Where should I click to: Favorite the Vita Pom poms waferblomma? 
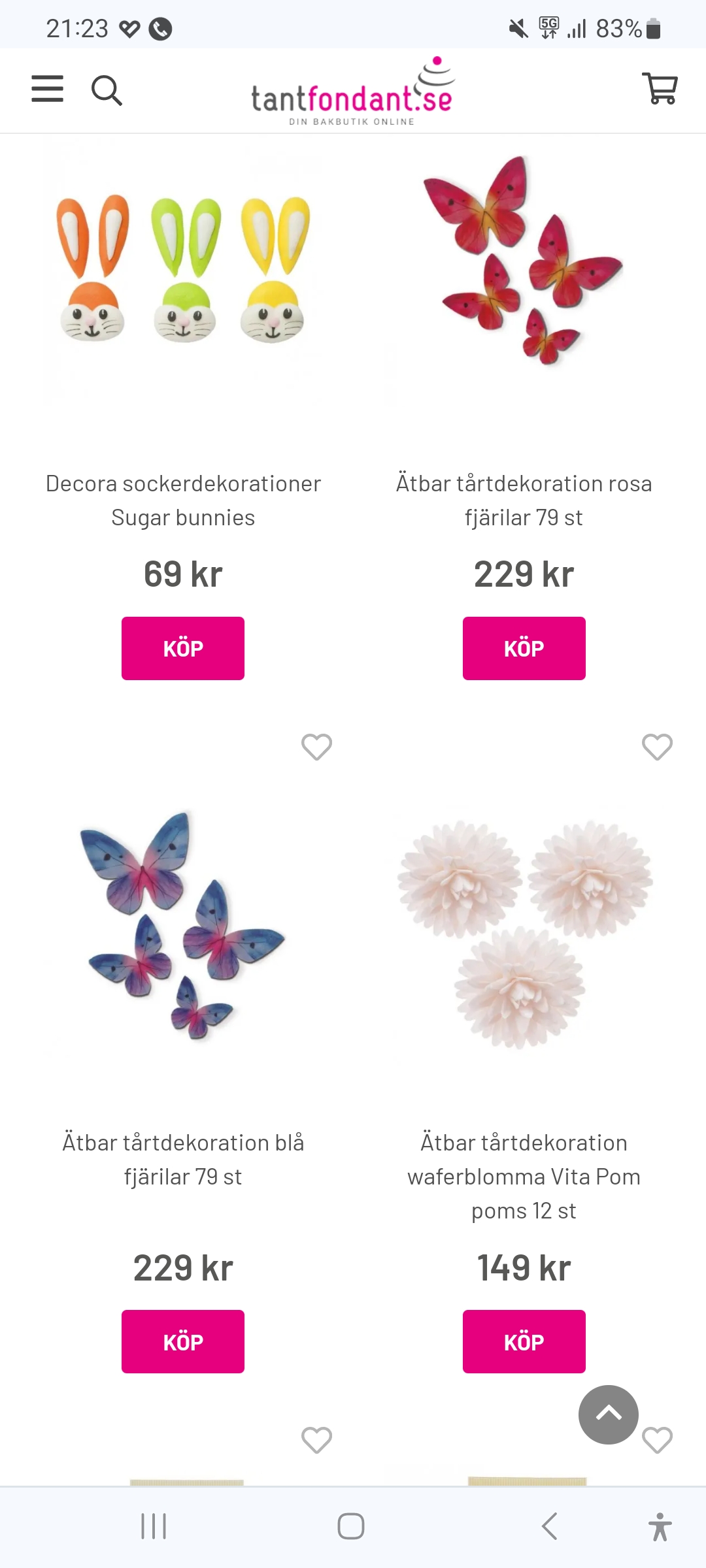coord(657,747)
